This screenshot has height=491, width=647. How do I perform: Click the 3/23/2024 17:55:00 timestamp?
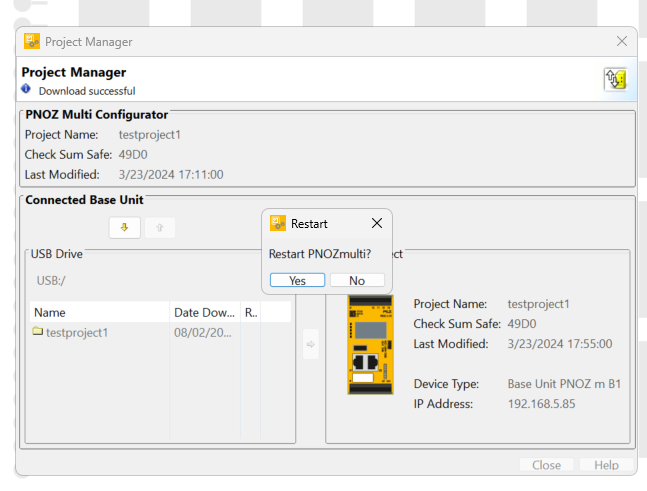pos(560,344)
